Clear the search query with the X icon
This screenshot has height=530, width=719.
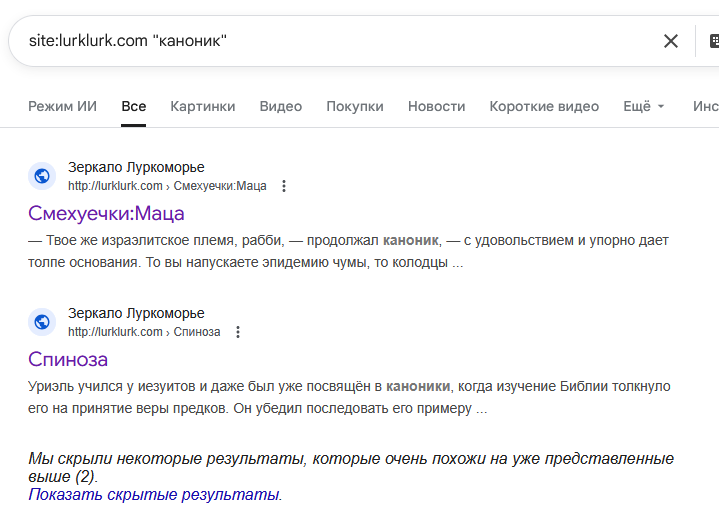670,41
